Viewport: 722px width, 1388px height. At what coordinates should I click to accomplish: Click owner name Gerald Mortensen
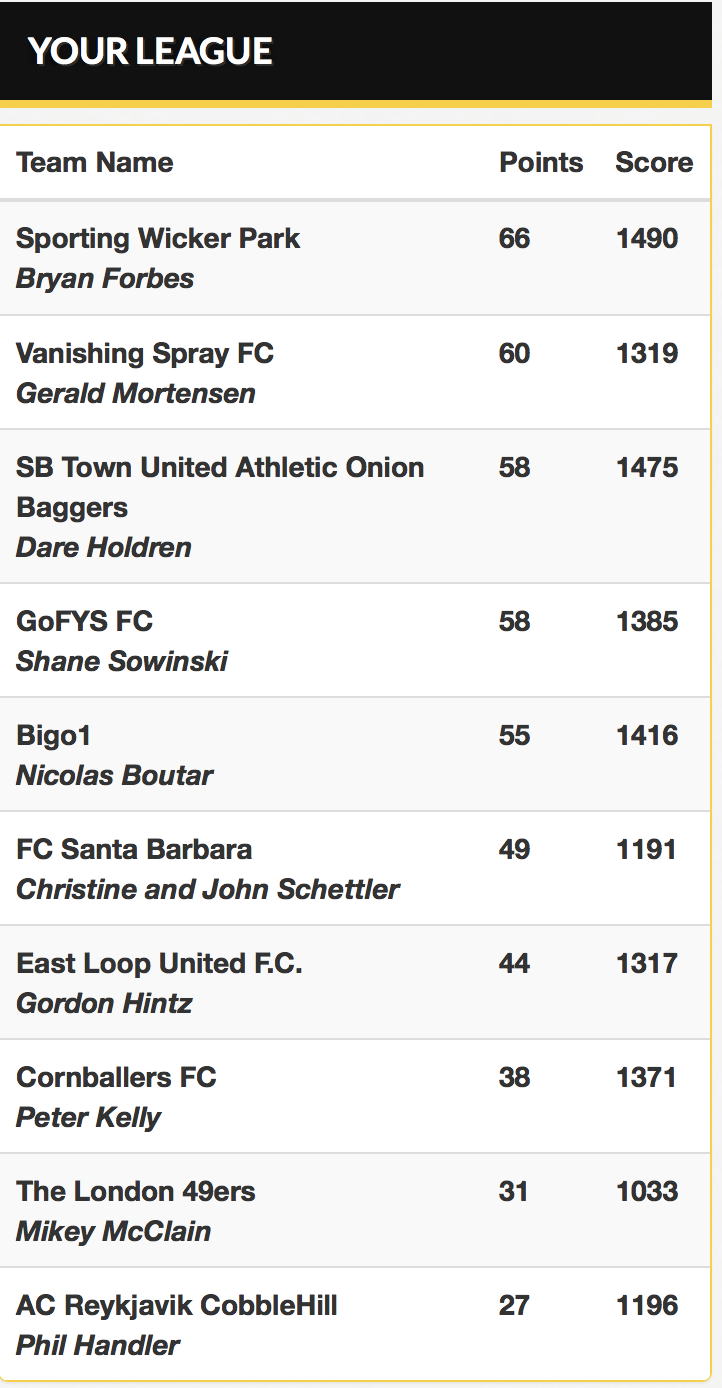(x=136, y=393)
